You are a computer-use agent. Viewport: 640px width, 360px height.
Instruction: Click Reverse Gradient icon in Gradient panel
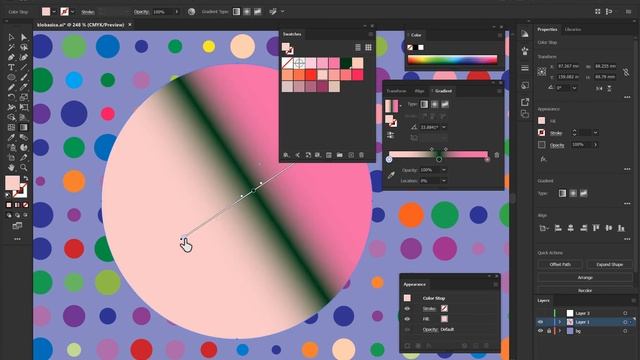pyautogui.click(x=391, y=135)
